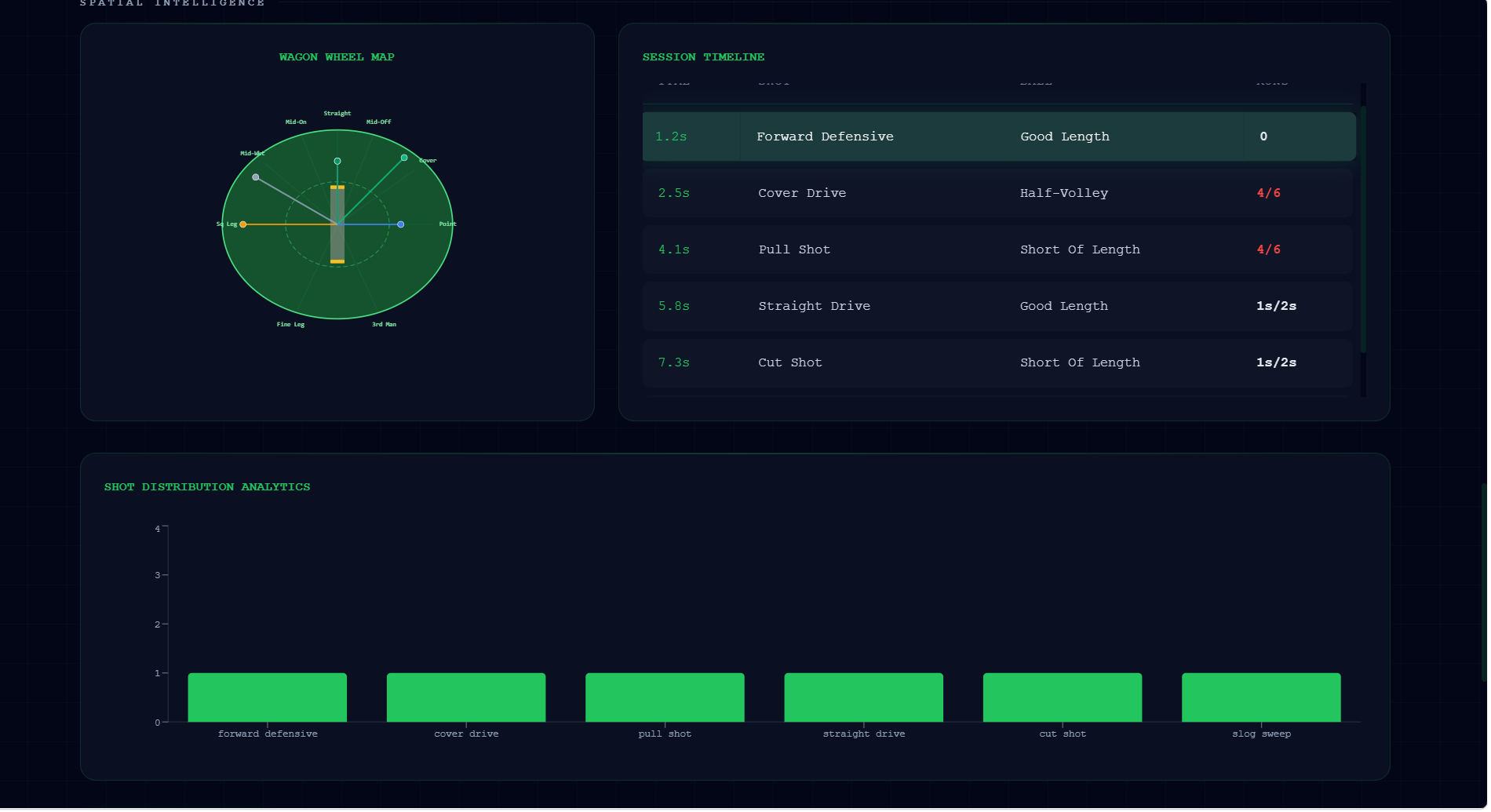Click the Half-Volley ball type cell
This screenshot has height=812, width=1491.
click(1064, 193)
